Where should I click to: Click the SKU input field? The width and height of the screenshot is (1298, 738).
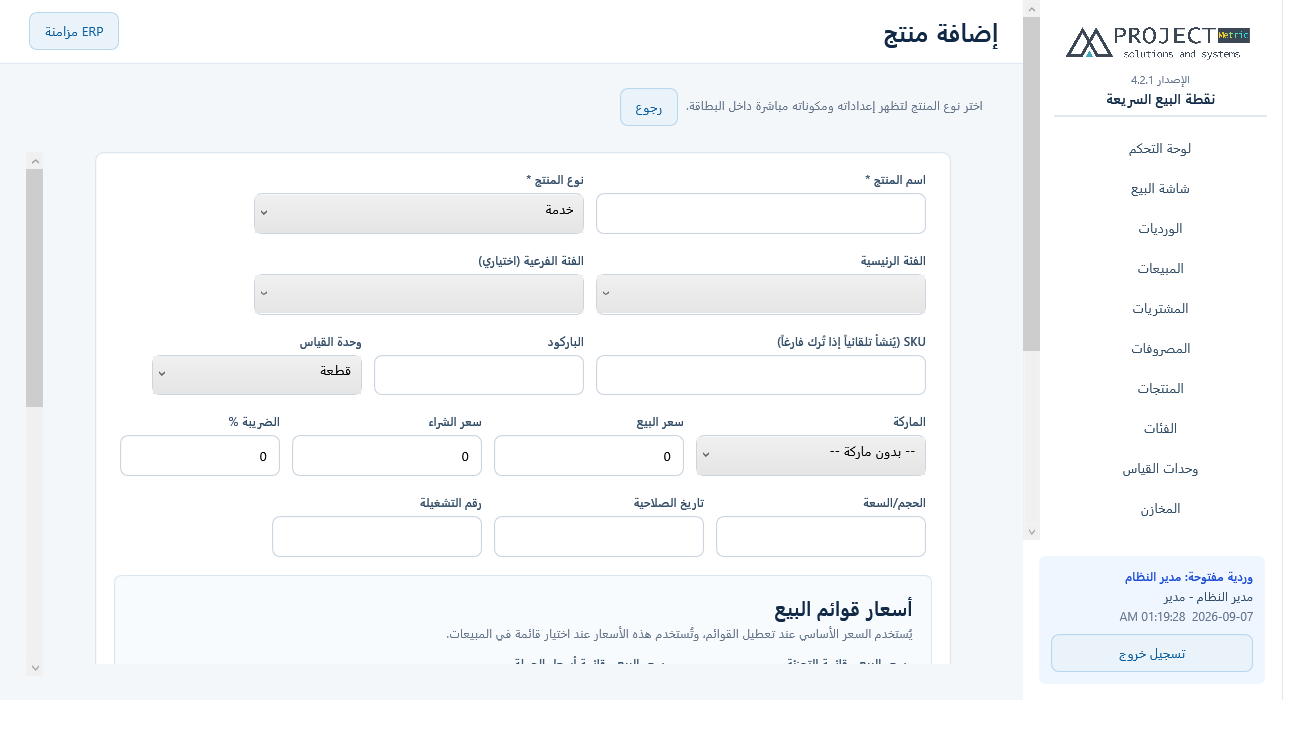761,375
